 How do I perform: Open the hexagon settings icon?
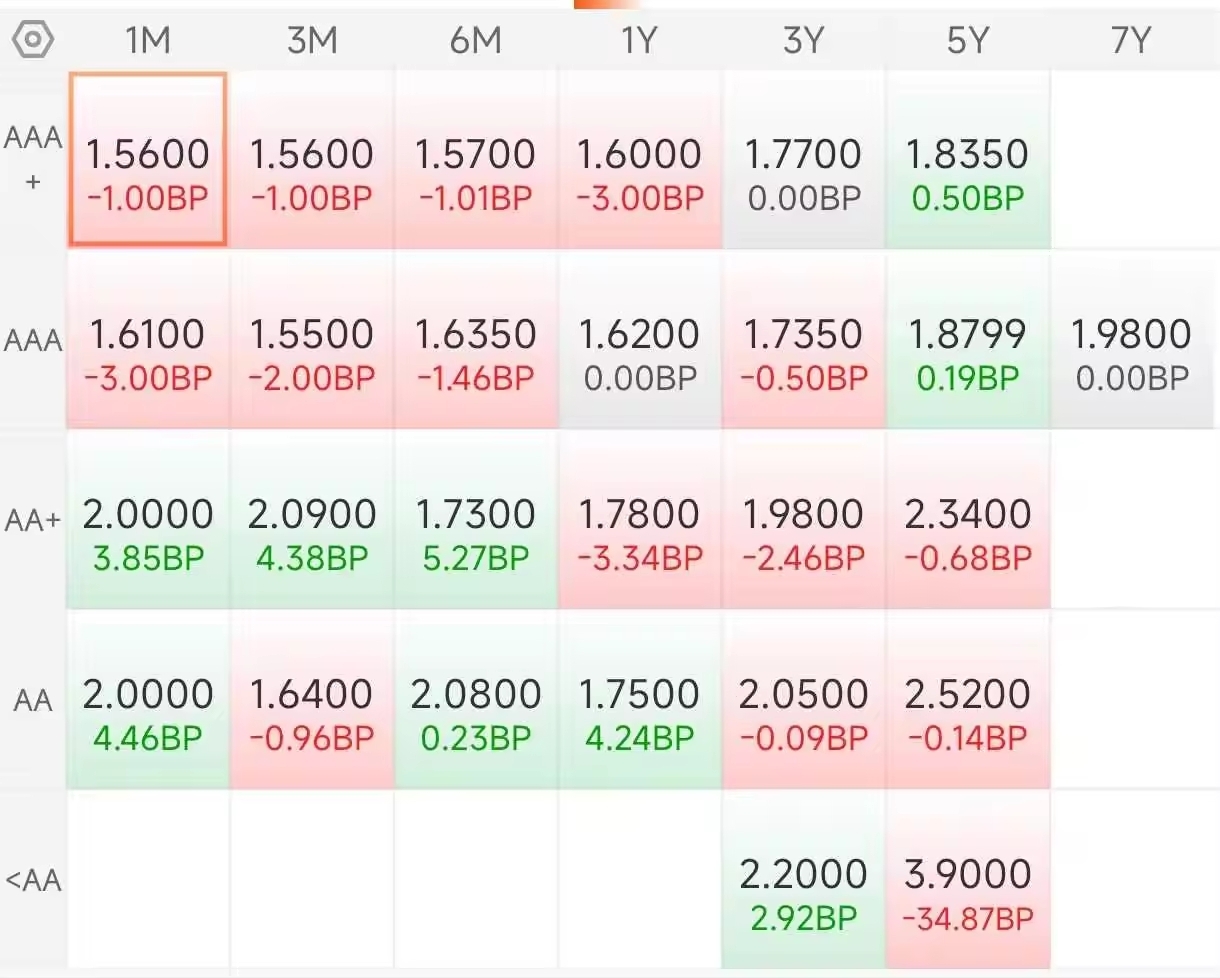pos(33,40)
